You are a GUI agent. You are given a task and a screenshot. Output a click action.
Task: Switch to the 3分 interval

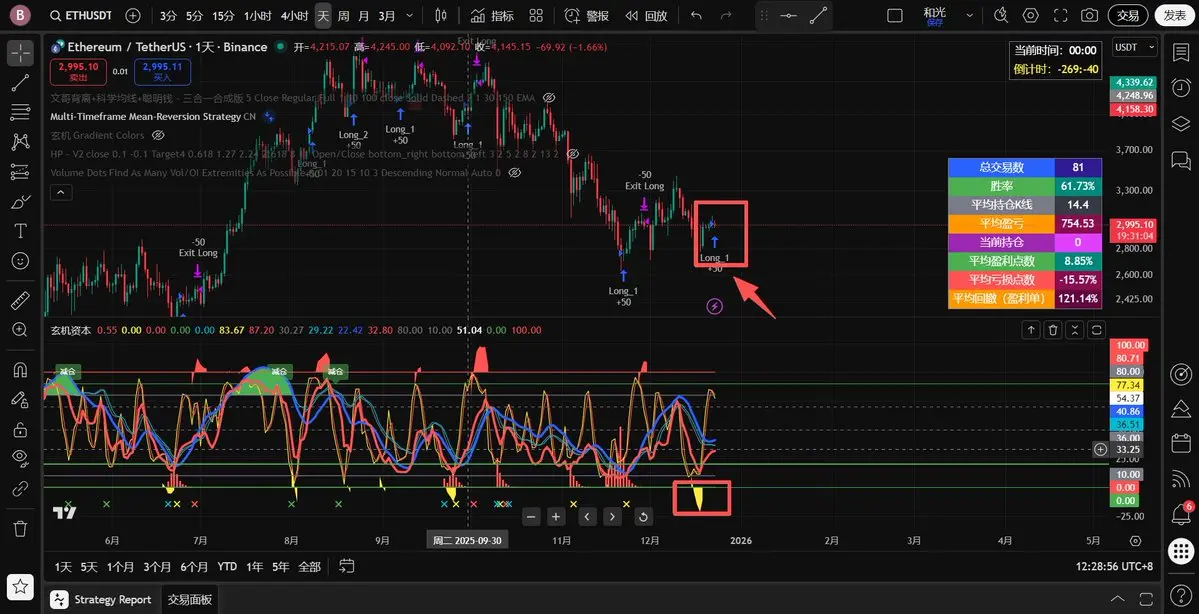tap(167, 15)
